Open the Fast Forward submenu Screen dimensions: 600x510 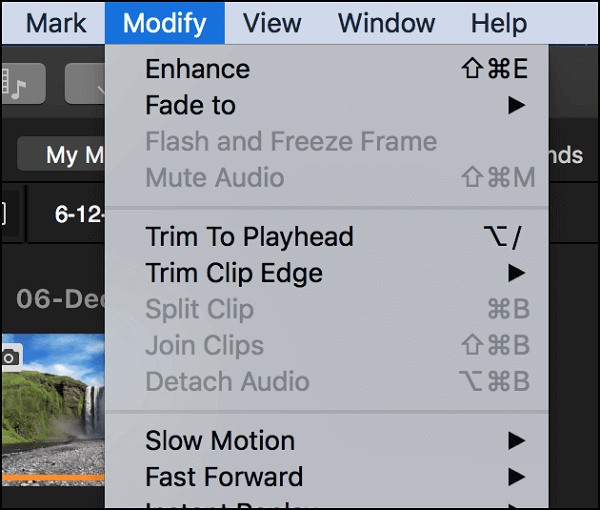coord(224,477)
